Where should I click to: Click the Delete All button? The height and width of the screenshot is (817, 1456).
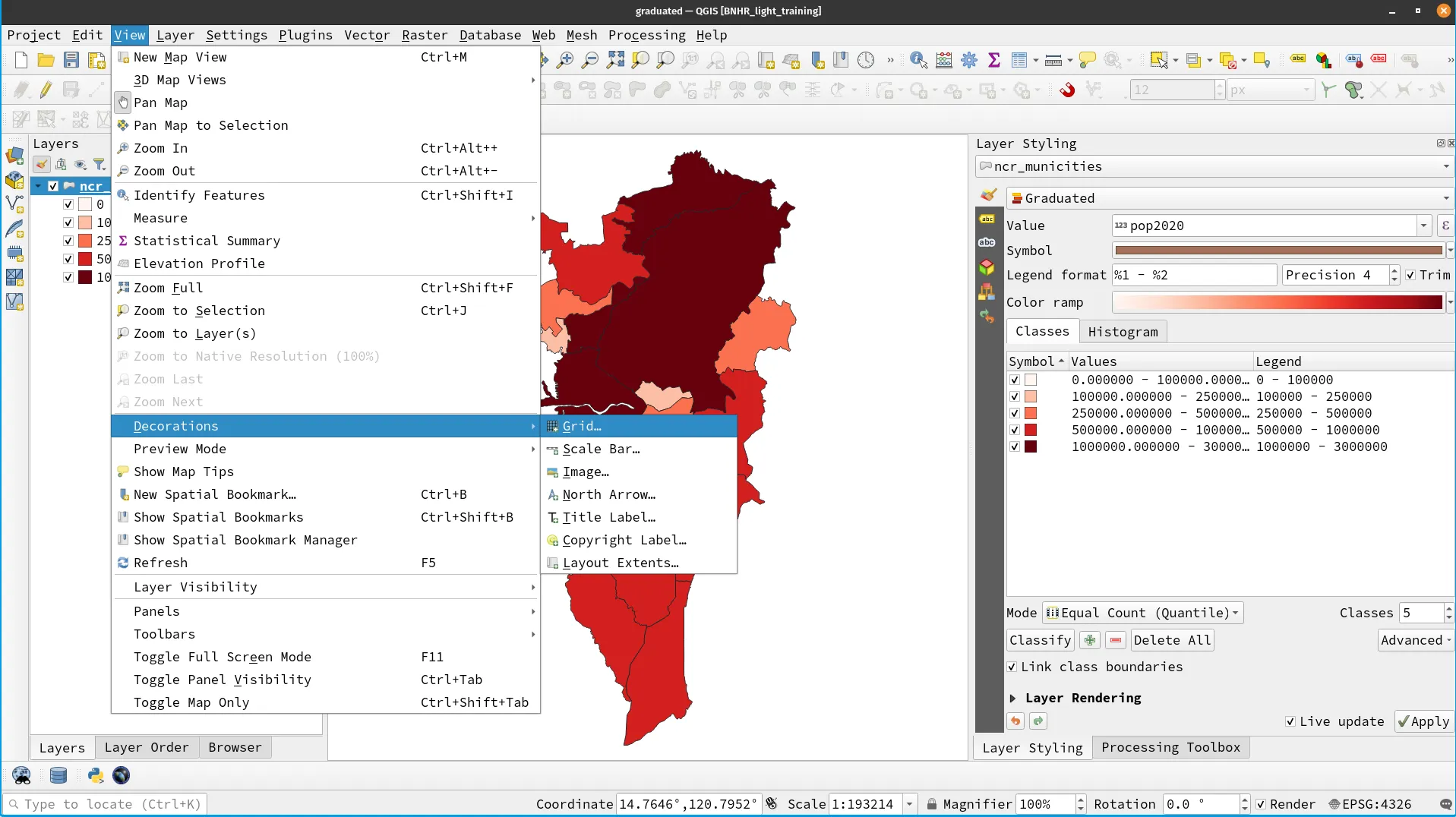tap(1171, 640)
